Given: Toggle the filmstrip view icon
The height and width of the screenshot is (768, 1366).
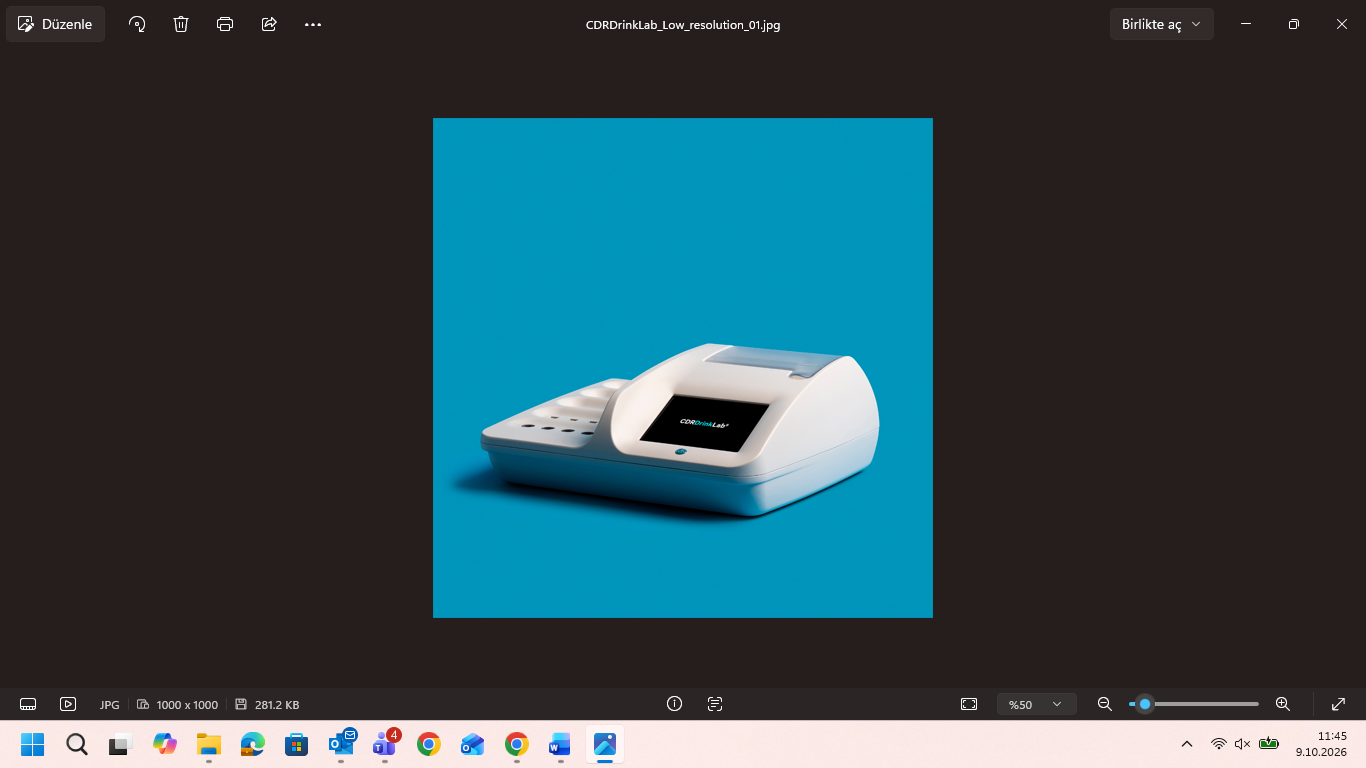Looking at the screenshot, I should click(x=28, y=704).
